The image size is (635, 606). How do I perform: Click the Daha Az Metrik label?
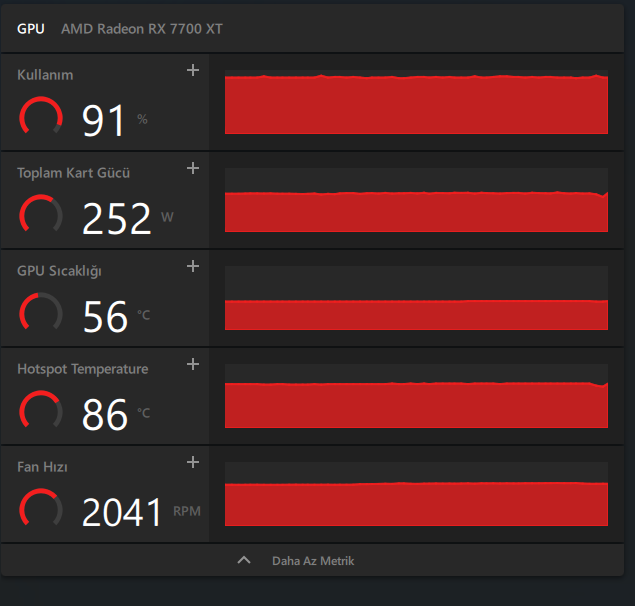pyautogui.click(x=313, y=561)
